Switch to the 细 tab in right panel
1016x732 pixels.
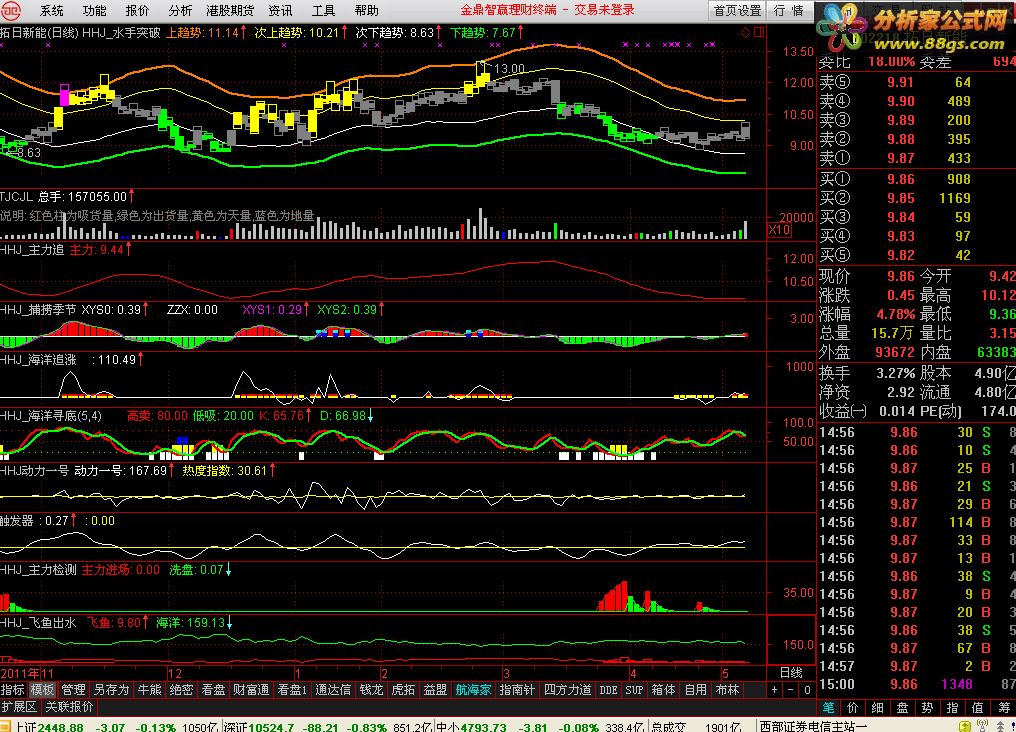(x=878, y=707)
